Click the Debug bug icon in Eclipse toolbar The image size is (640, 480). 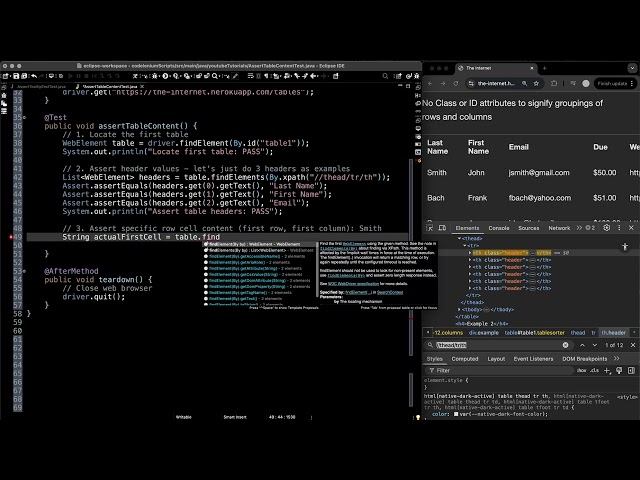155,76
